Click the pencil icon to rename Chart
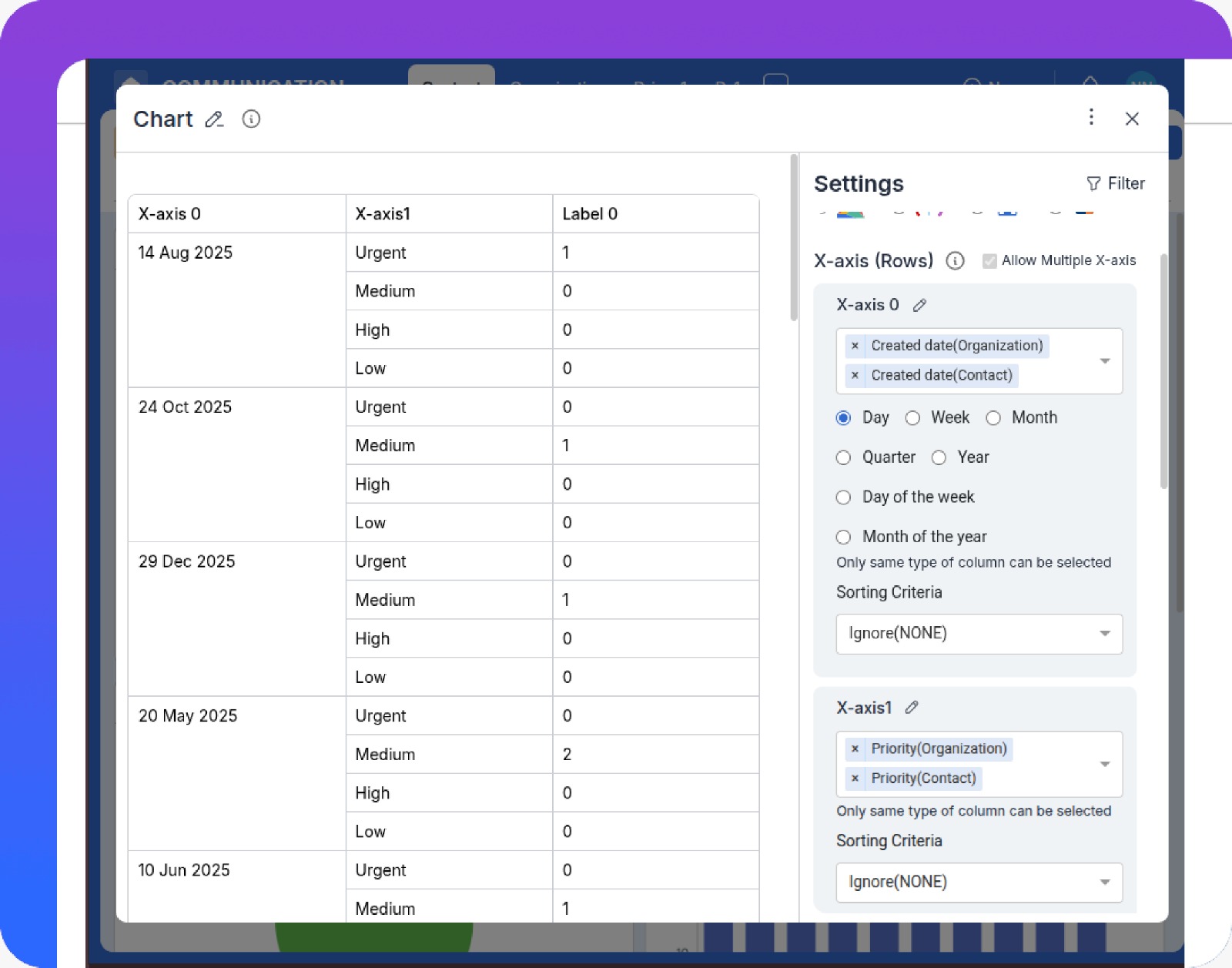 click(213, 119)
